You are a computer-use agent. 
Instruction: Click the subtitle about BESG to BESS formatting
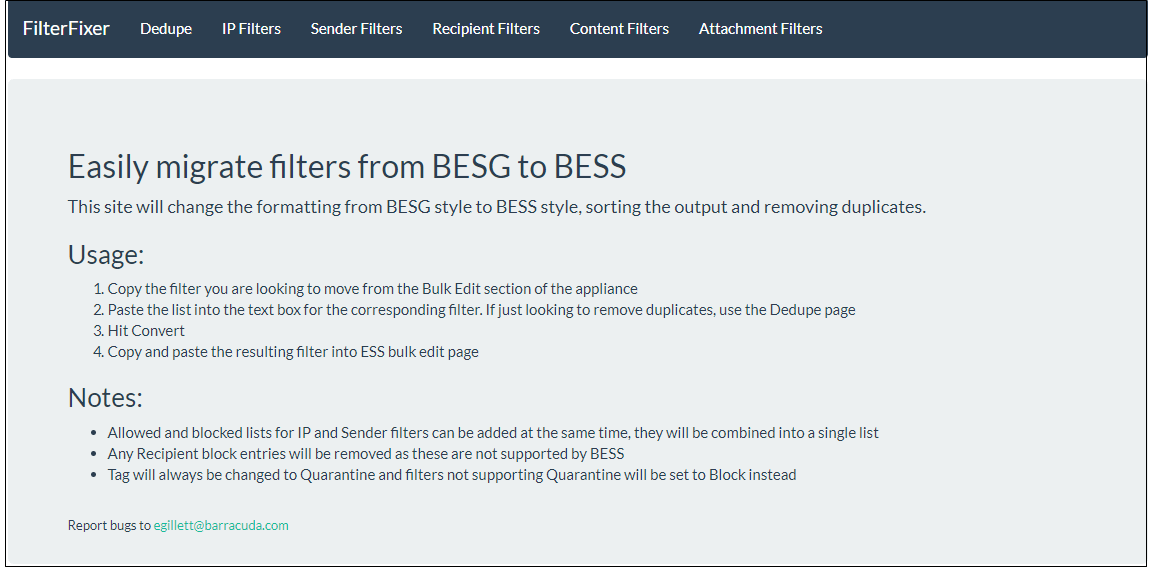point(497,207)
